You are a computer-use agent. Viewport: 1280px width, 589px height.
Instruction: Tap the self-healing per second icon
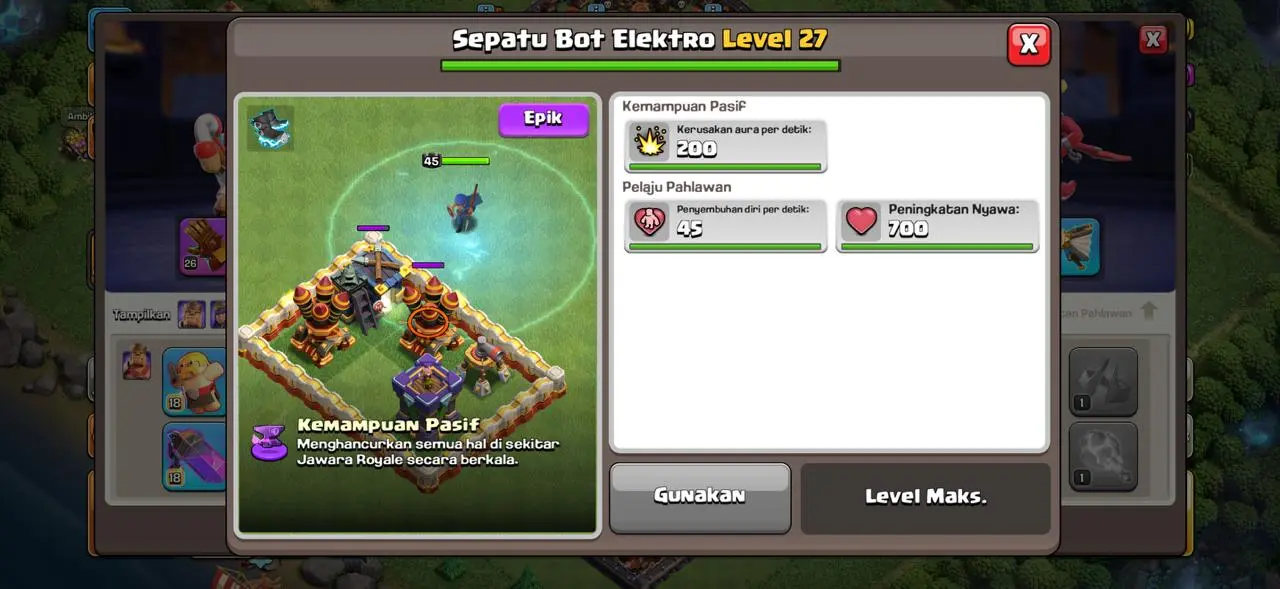coord(650,222)
